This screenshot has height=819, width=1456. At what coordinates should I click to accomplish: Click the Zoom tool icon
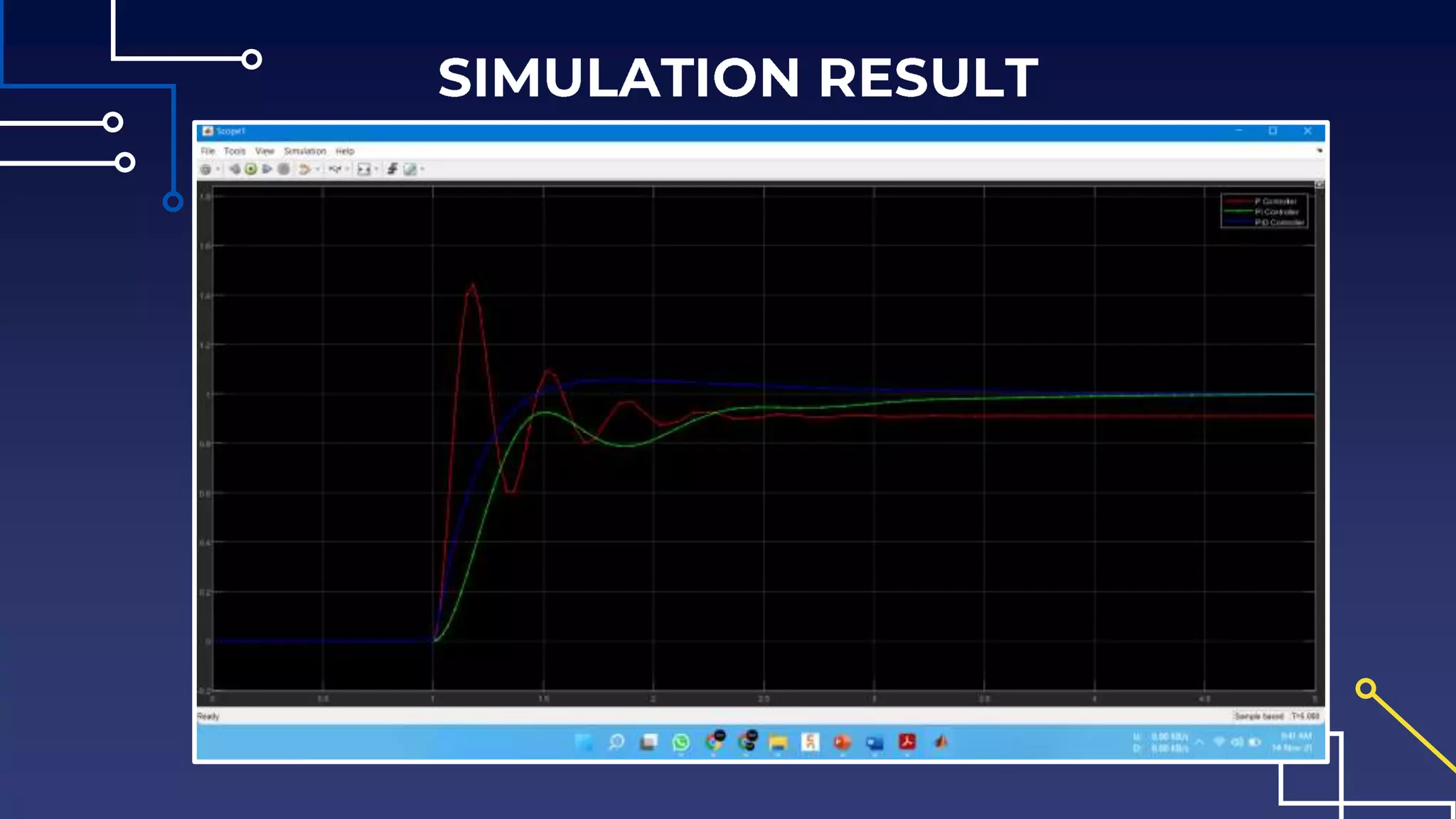(335, 169)
